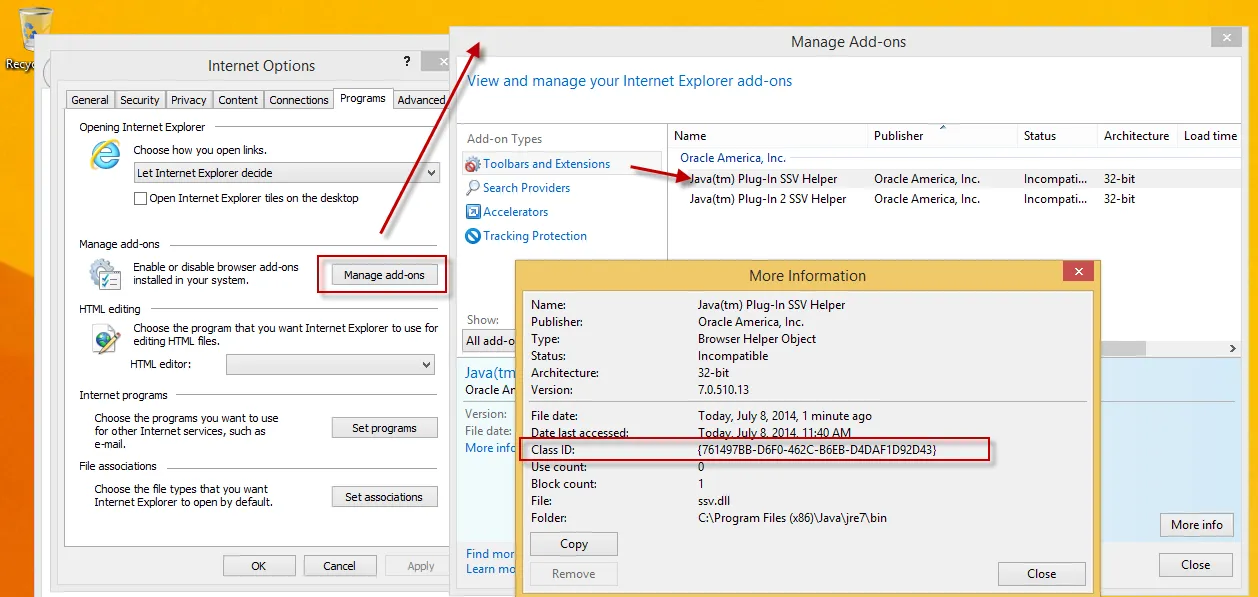Open the HTML editor dropdown
Image resolution: width=1258 pixels, height=597 pixels.
330,365
